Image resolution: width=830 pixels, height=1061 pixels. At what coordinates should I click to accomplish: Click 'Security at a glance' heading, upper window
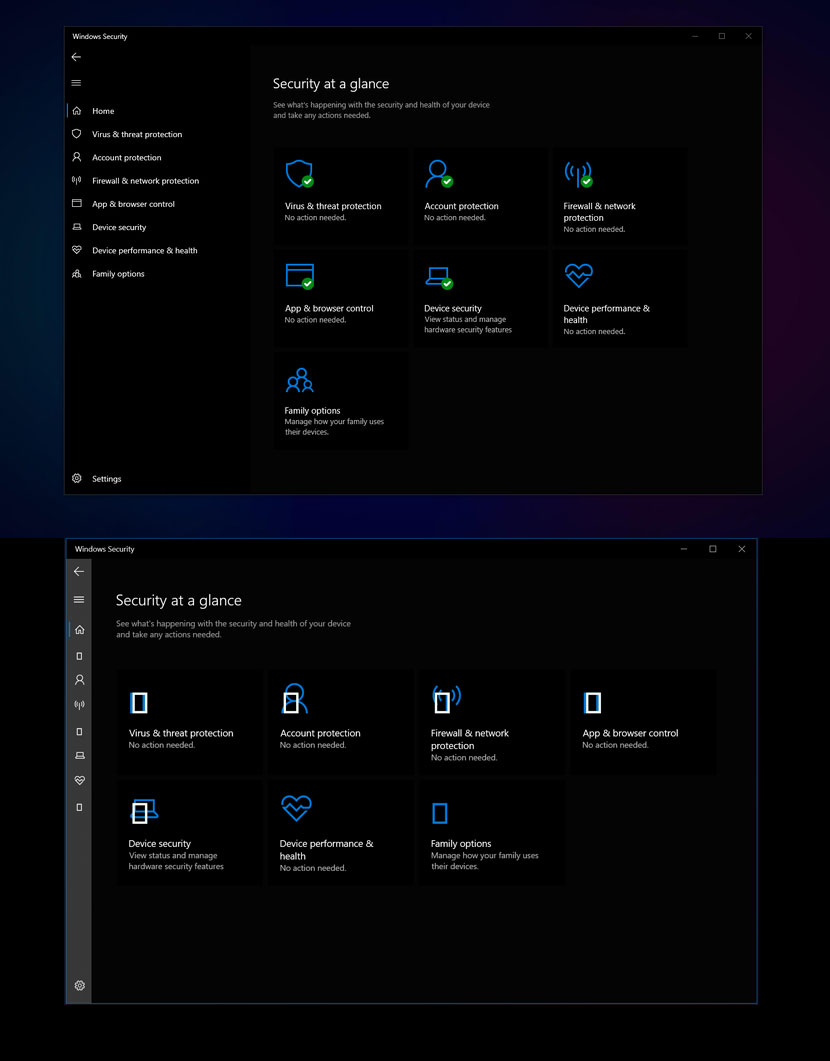331,84
